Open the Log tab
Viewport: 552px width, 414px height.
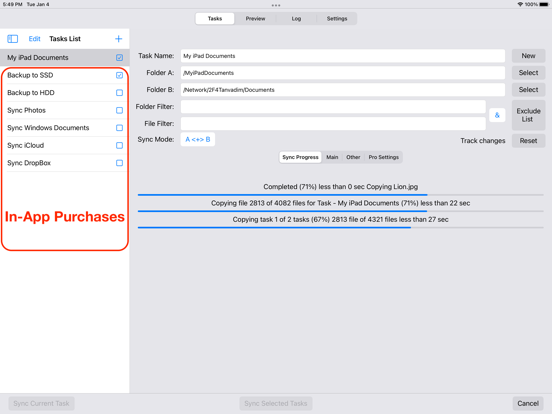pyautogui.click(x=296, y=19)
